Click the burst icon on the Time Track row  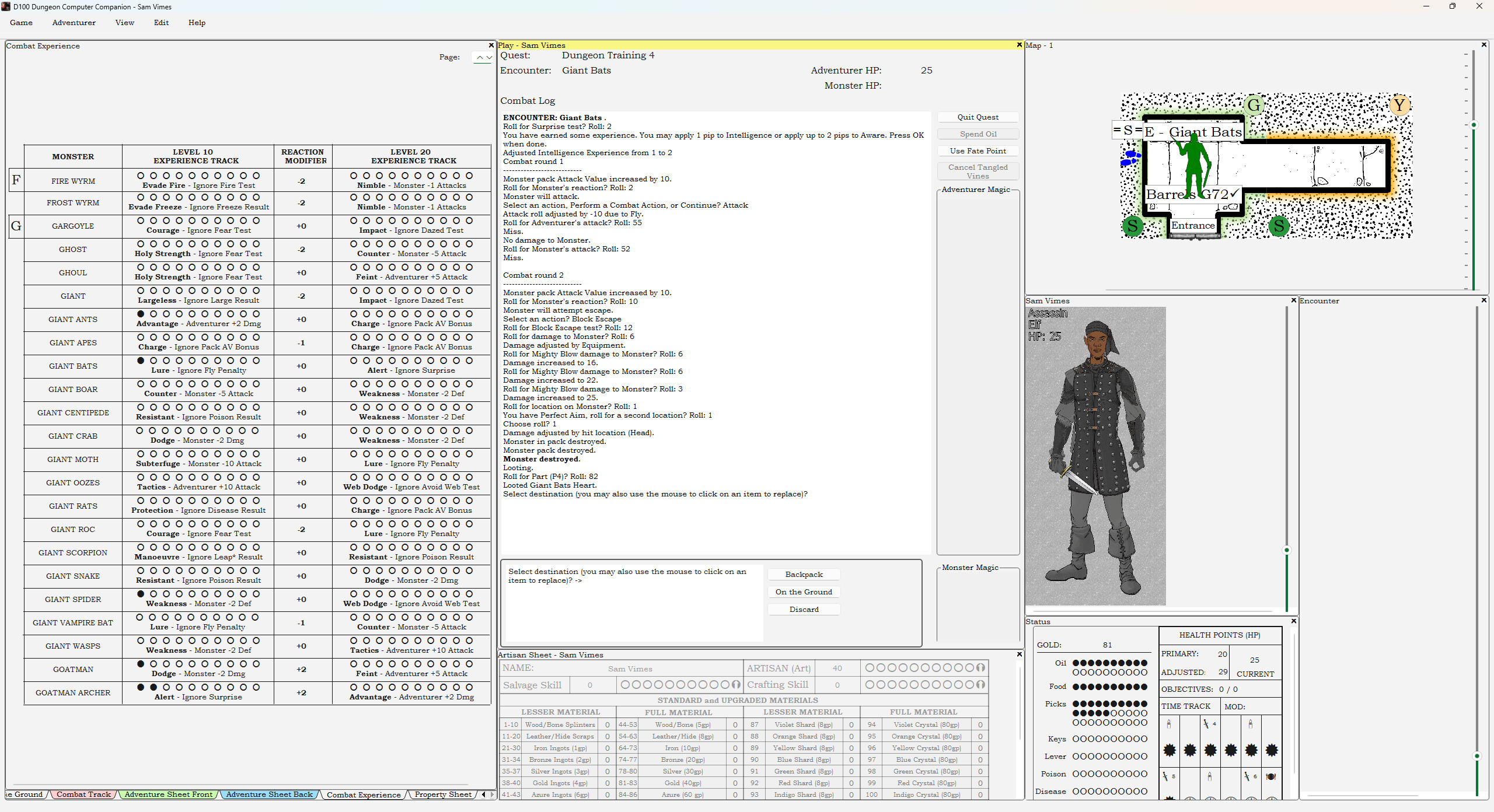click(1170, 750)
